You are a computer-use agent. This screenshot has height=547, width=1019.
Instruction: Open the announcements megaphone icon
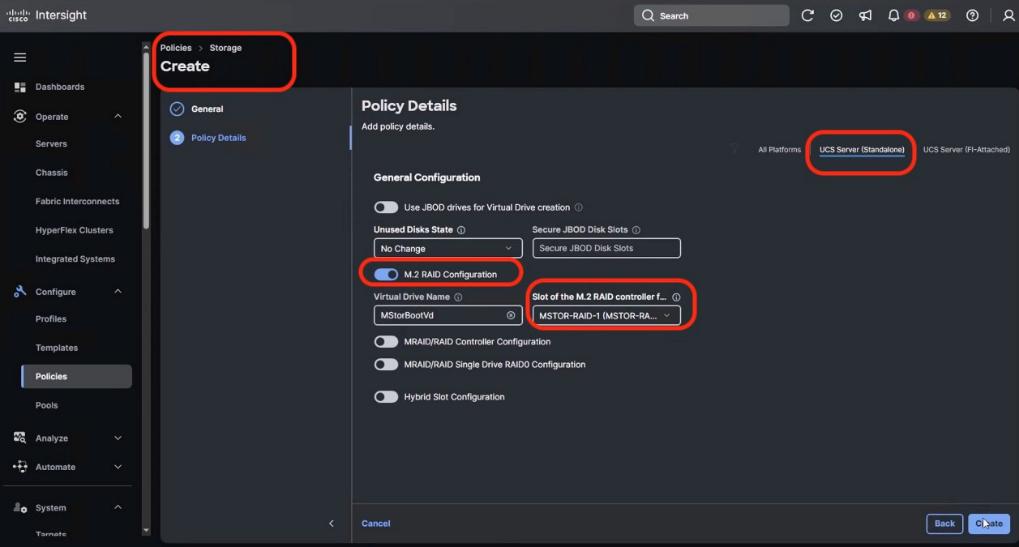coord(865,16)
